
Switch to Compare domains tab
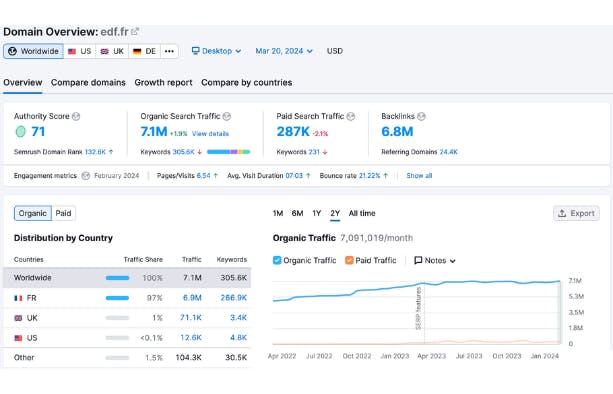click(x=88, y=82)
